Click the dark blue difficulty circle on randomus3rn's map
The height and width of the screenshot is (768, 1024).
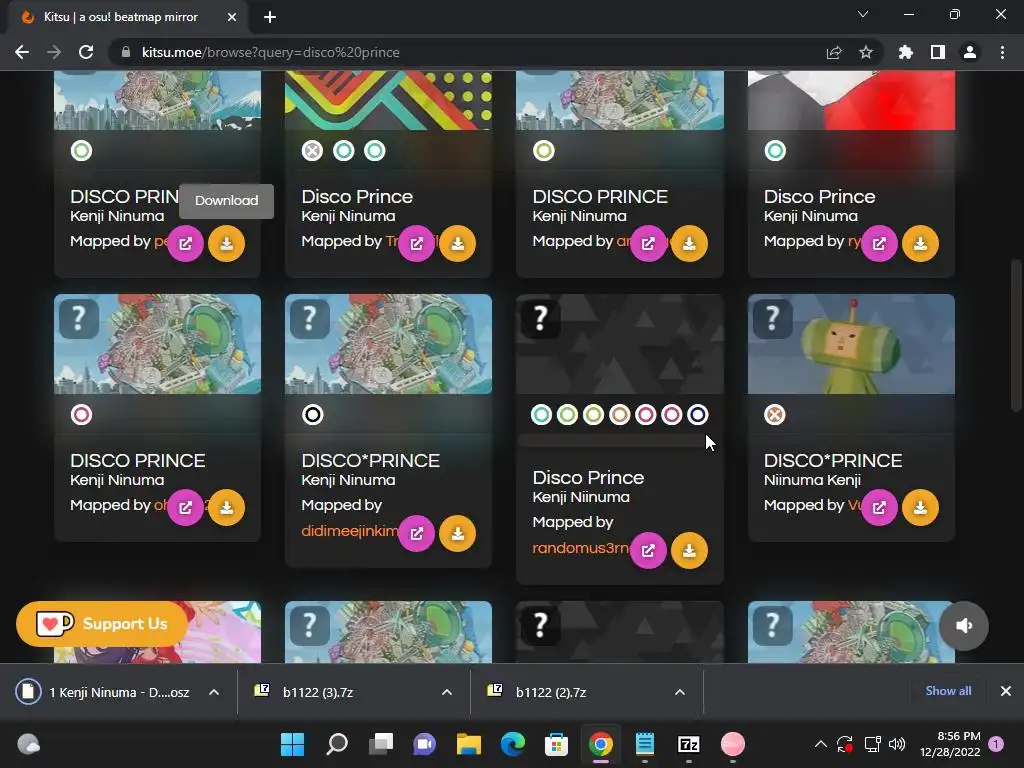(697, 415)
